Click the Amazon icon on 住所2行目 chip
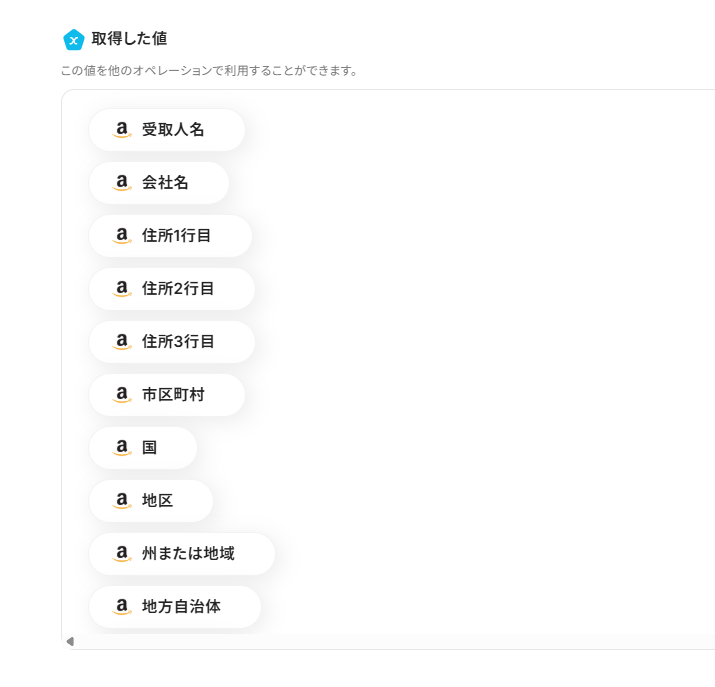This screenshot has width=715, height=687. 122,289
